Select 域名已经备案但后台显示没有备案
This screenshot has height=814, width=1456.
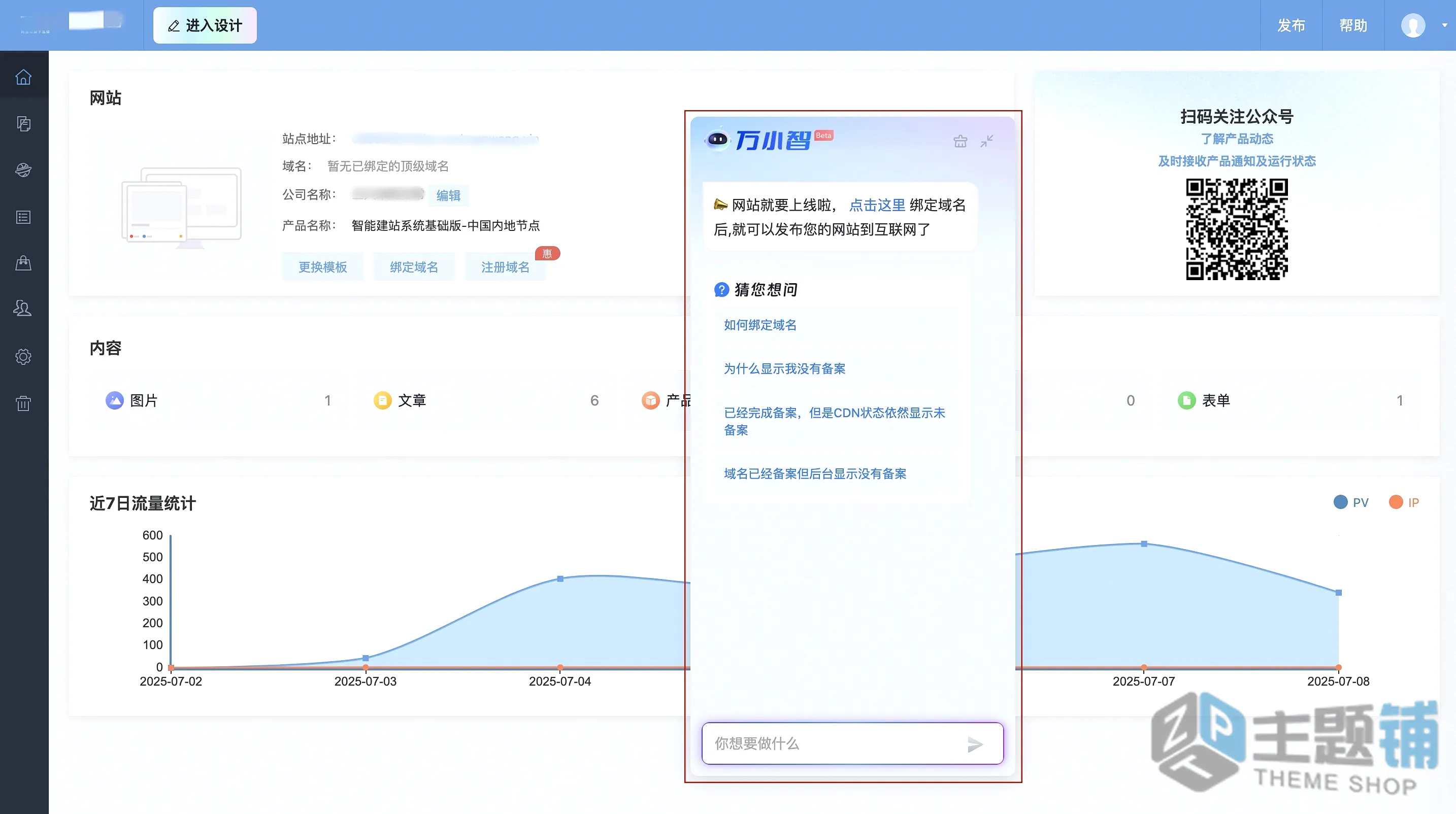[x=815, y=474]
